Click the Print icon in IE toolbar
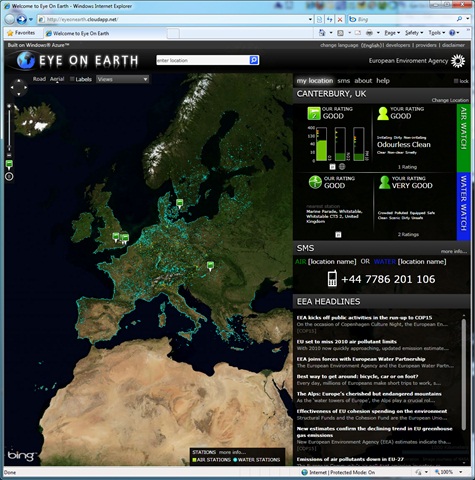475x480 pixels. (369, 33)
